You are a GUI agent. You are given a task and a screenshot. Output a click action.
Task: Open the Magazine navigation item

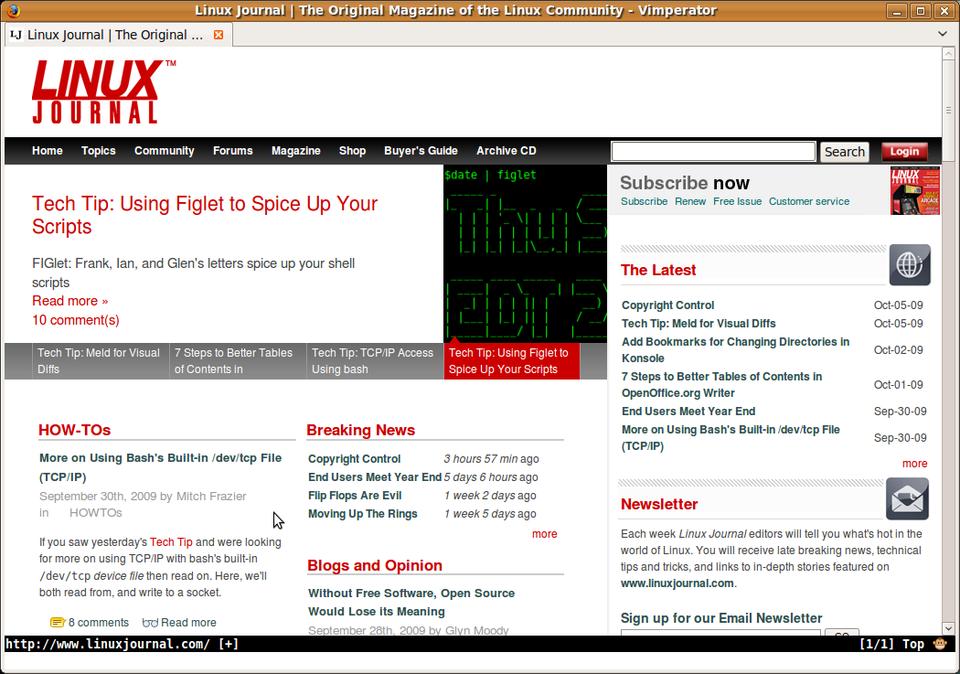point(296,151)
